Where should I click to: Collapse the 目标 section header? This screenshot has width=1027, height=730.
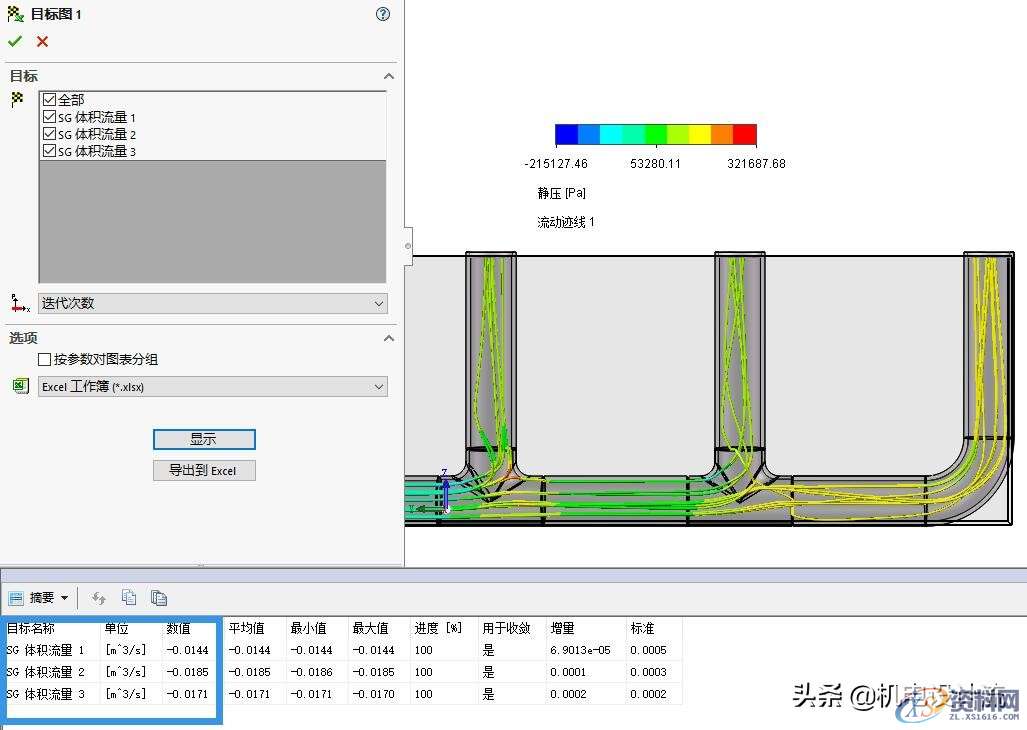pyautogui.click(x=389, y=75)
